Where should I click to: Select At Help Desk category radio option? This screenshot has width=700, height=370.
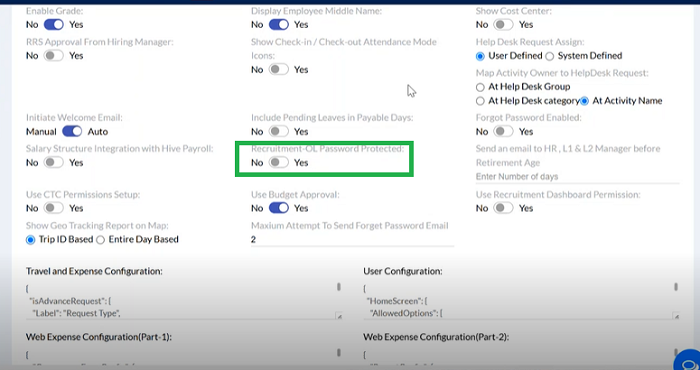480,101
